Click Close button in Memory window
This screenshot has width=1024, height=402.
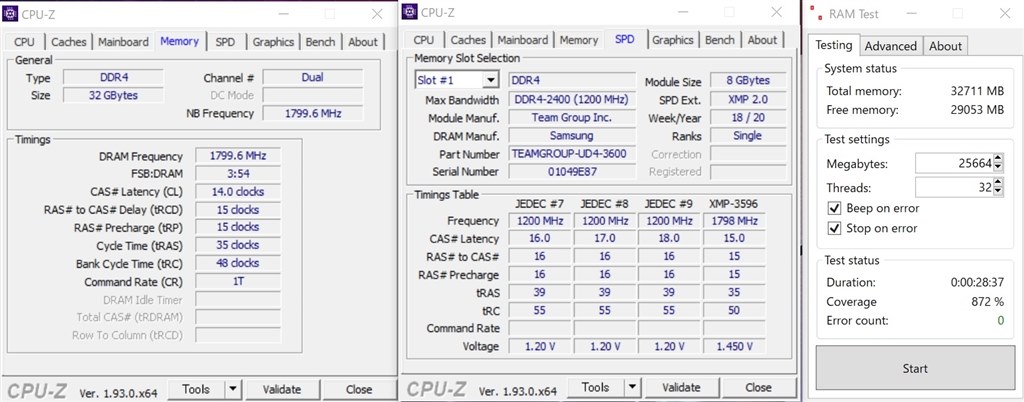point(359,390)
